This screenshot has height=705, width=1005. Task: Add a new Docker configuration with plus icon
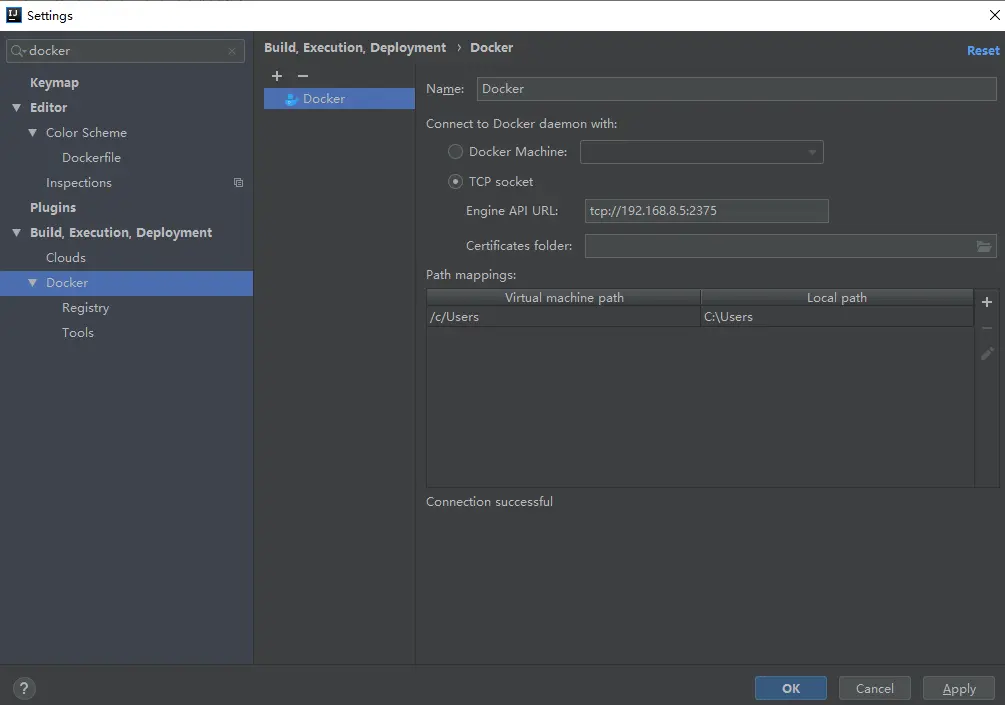pos(277,76)
